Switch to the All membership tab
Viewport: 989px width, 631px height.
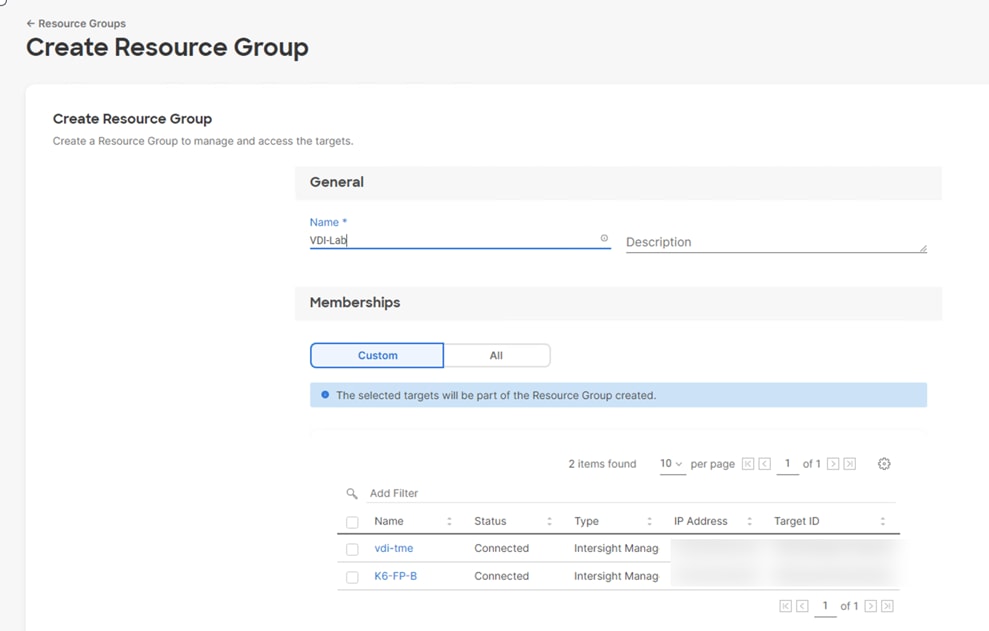497,355
